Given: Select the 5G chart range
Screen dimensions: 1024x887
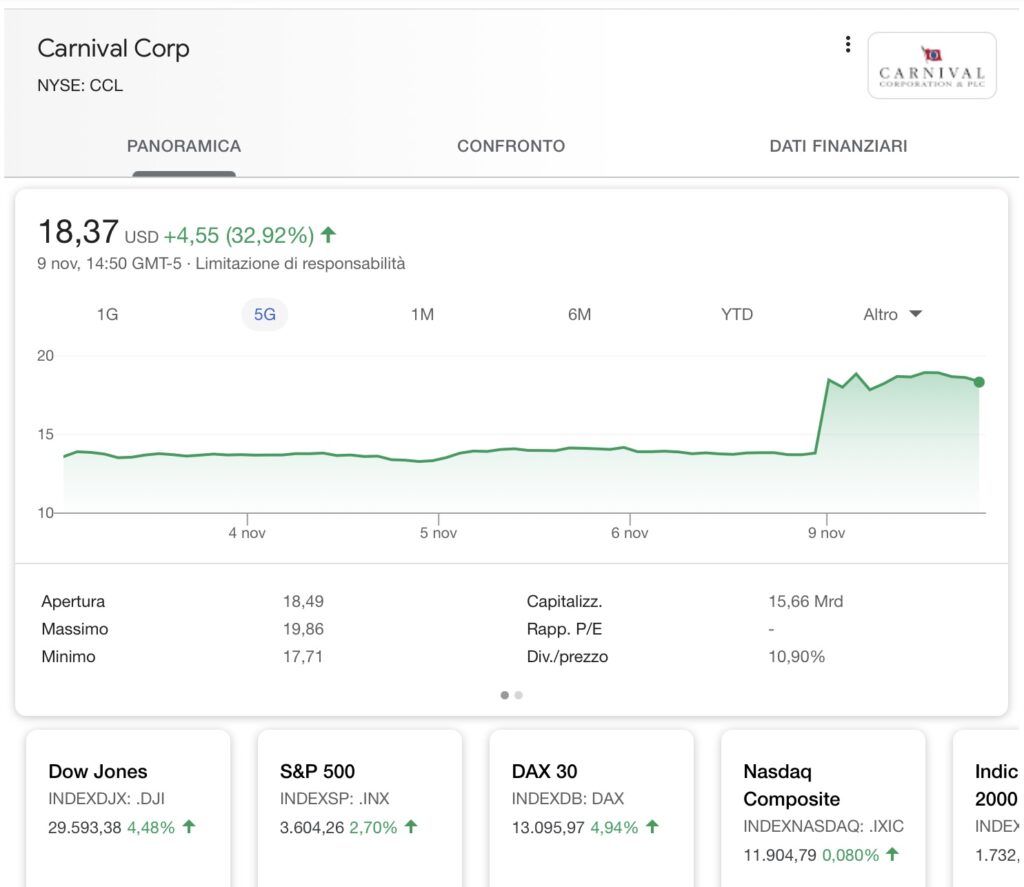Looking at the screenshot, I should coord(264,314).
